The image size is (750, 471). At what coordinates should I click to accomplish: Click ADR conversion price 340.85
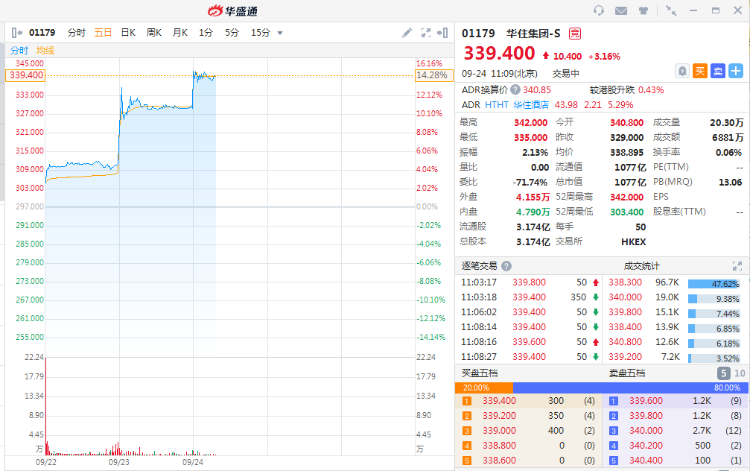click(537, 89)
